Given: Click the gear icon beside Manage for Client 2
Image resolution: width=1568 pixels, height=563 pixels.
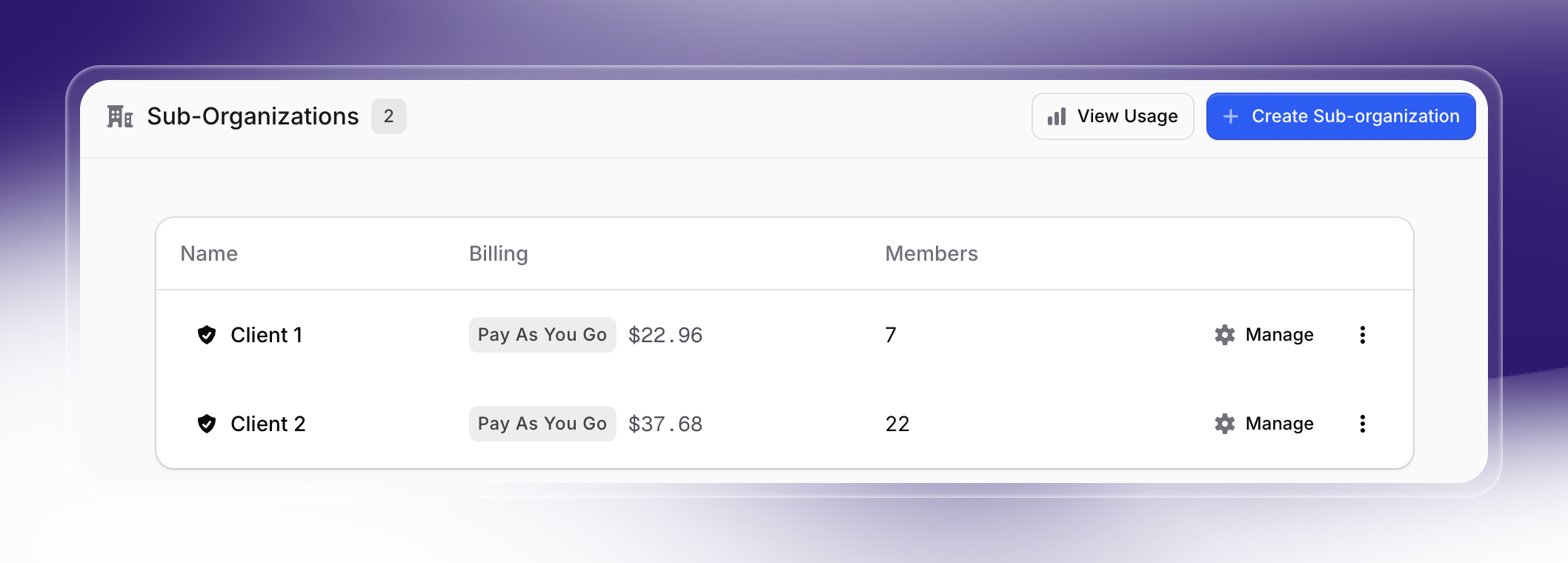Looking at the screenshot, I should (x=1225, y=423).
